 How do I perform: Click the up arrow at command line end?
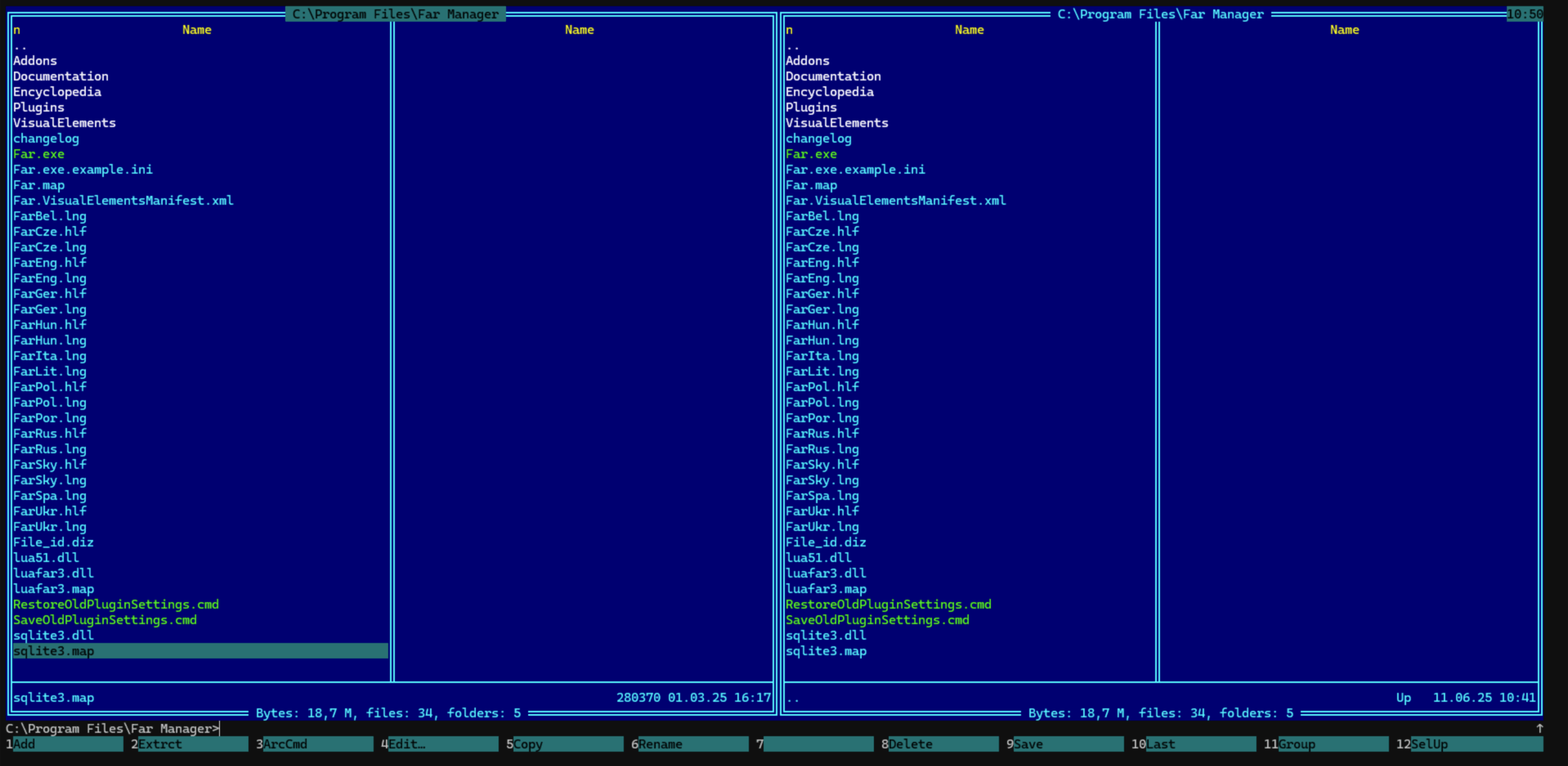click(x=1539, y=728)
